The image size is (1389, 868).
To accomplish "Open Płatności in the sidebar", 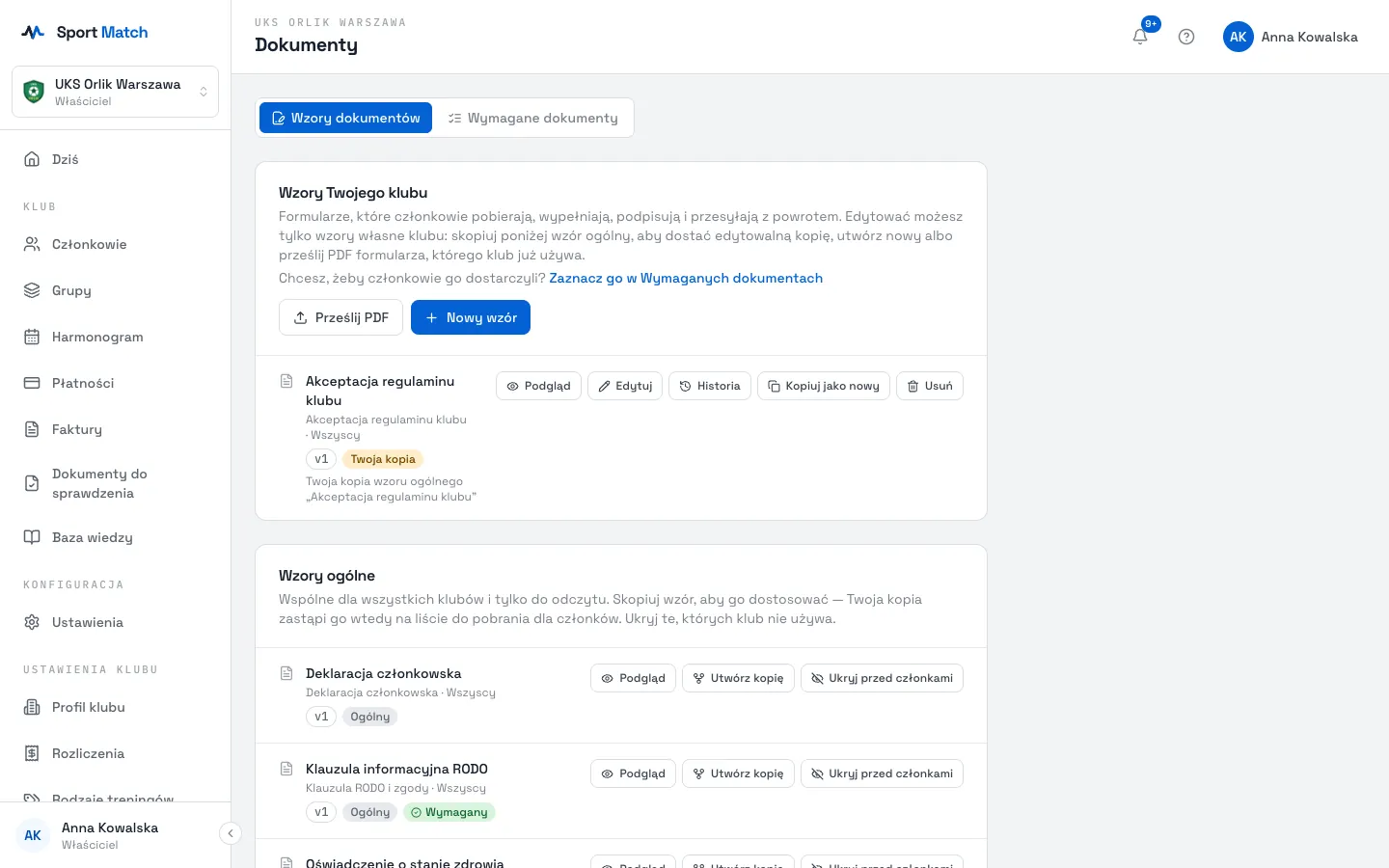I will point(115,383).
